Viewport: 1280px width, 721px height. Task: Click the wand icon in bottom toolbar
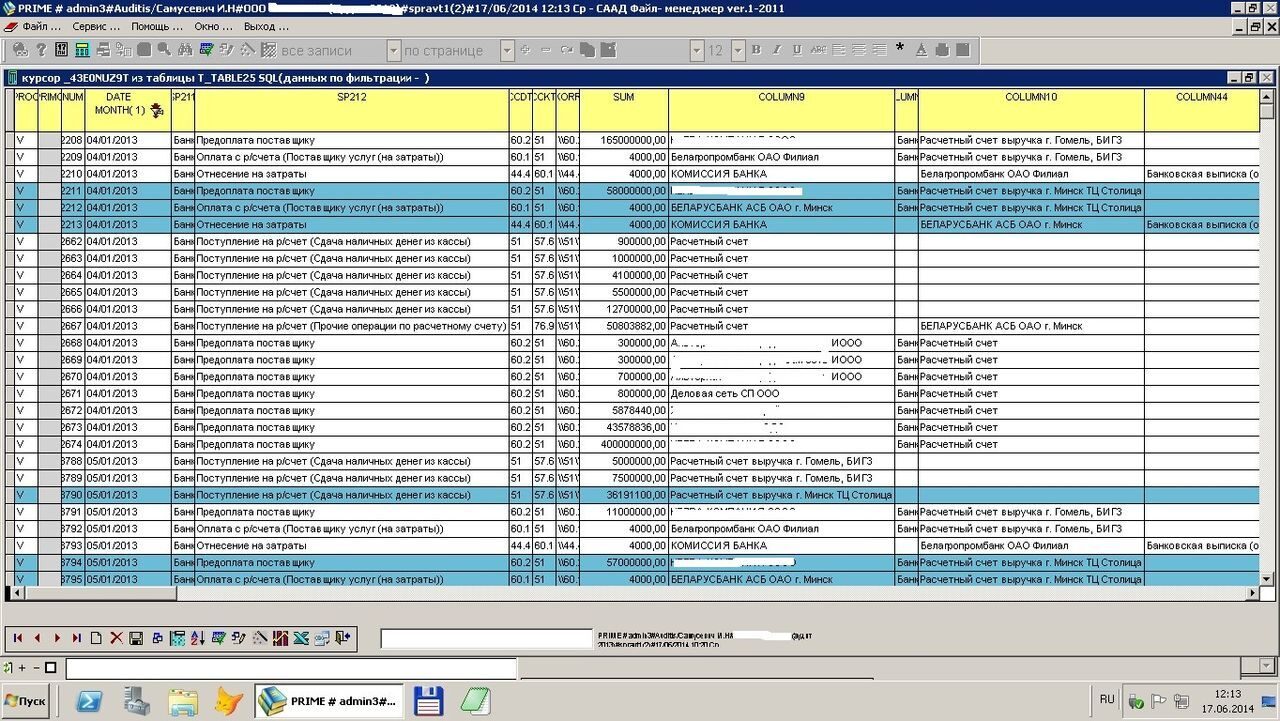260,638
